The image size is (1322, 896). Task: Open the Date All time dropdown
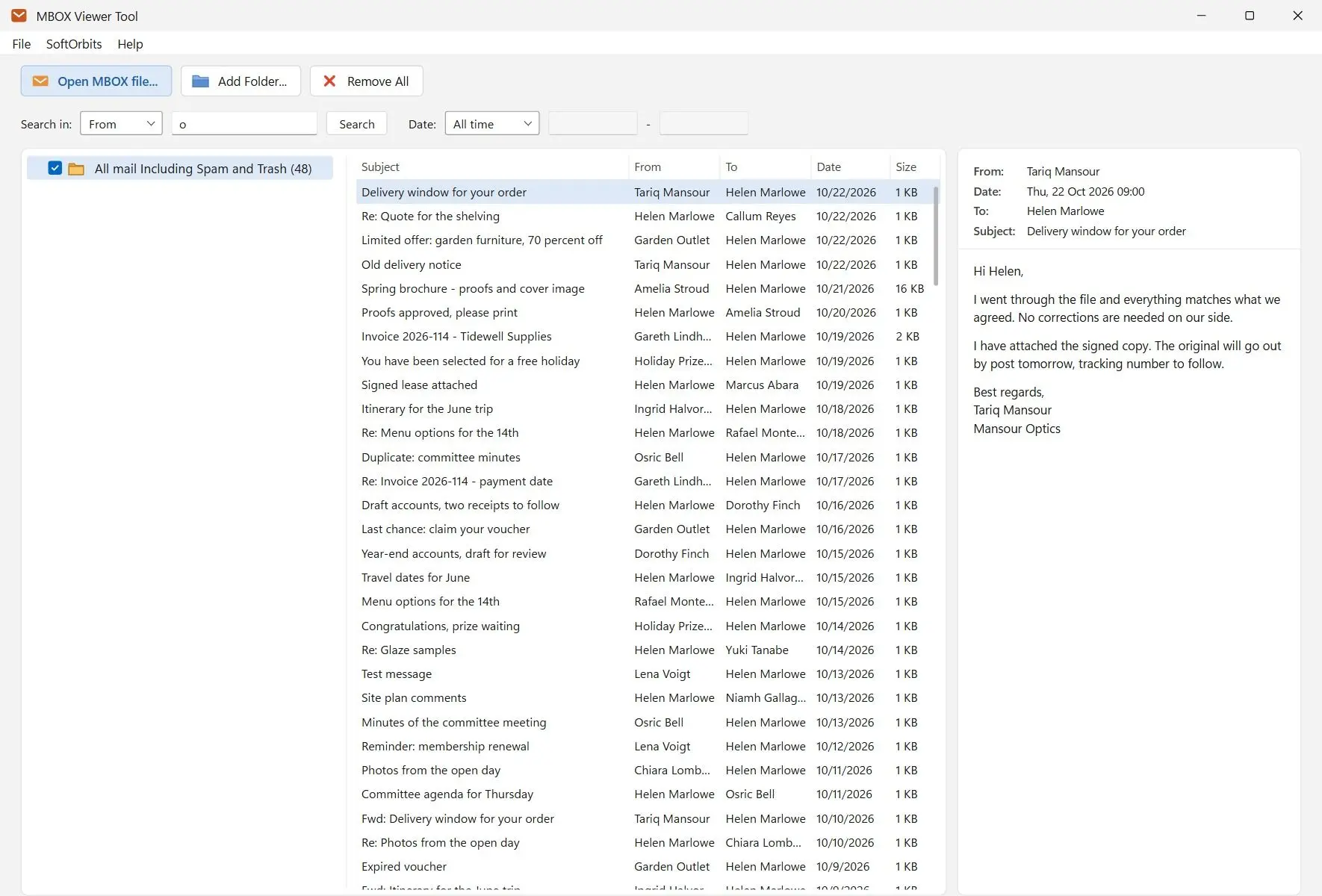pos(491,123)
